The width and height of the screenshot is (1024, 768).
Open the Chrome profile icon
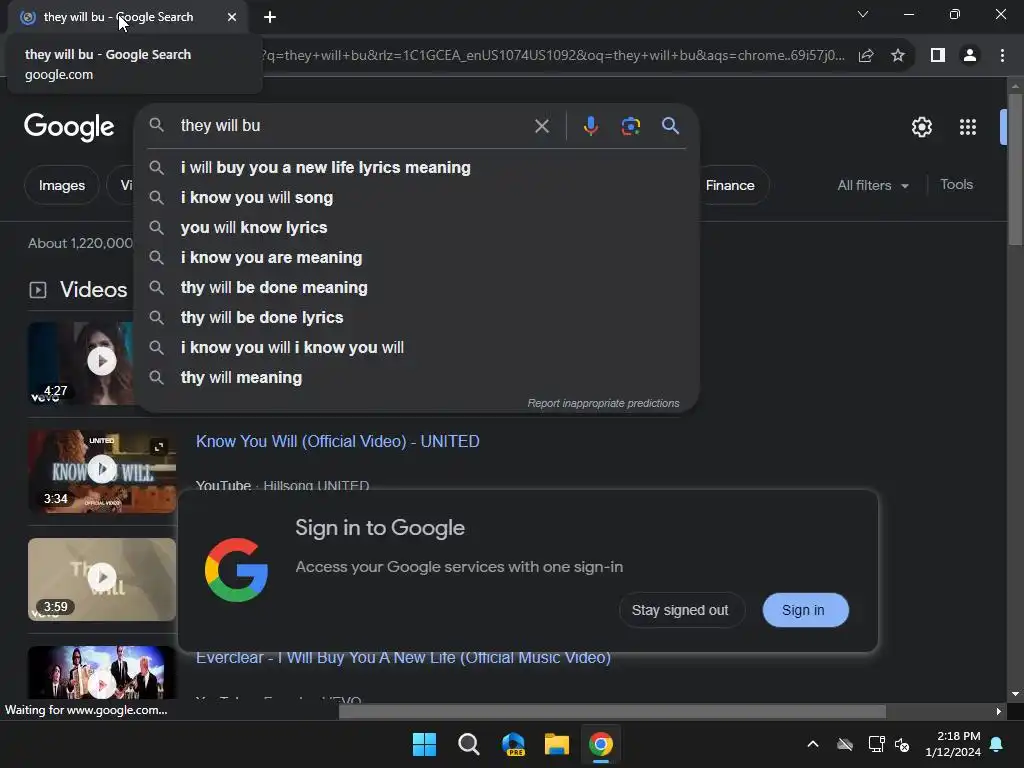tap(969, 56)
